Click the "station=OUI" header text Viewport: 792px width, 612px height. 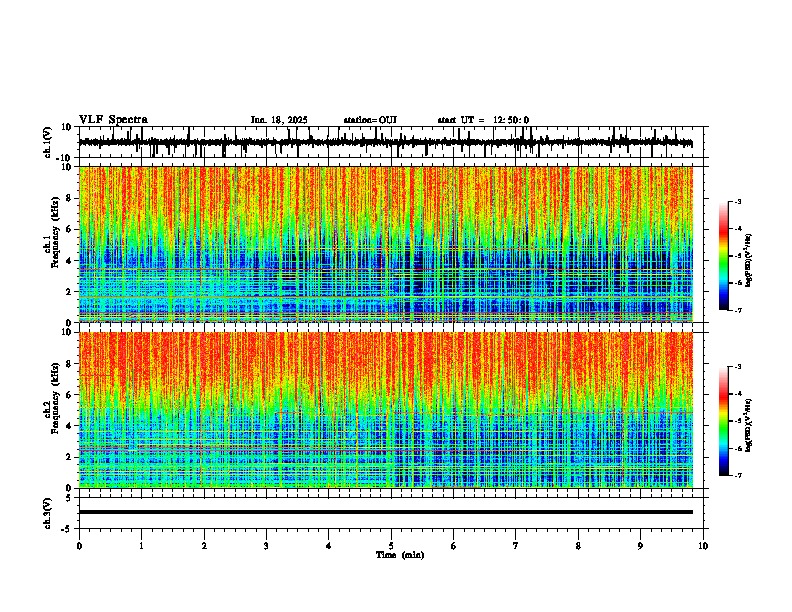click(x=370, y=120)
